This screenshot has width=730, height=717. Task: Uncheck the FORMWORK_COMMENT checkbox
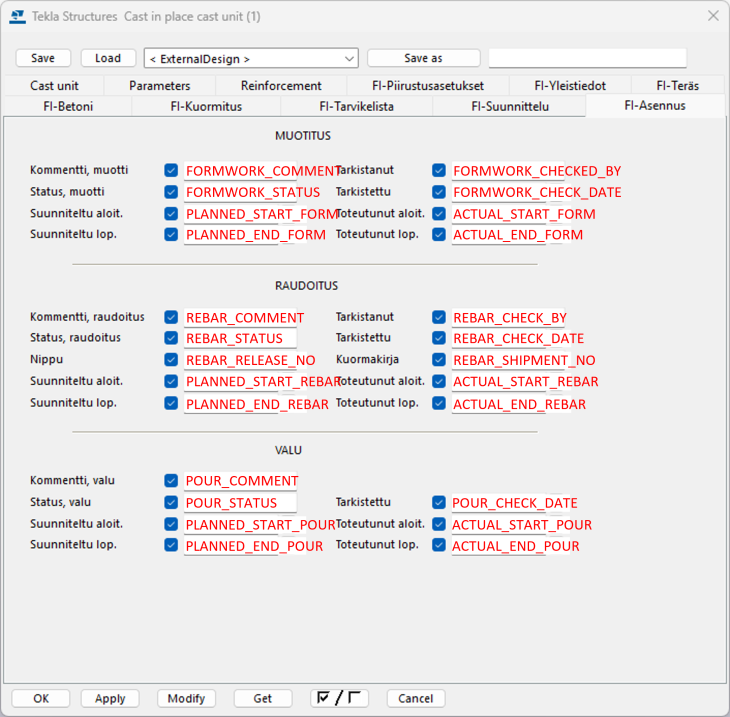(171, 171)
